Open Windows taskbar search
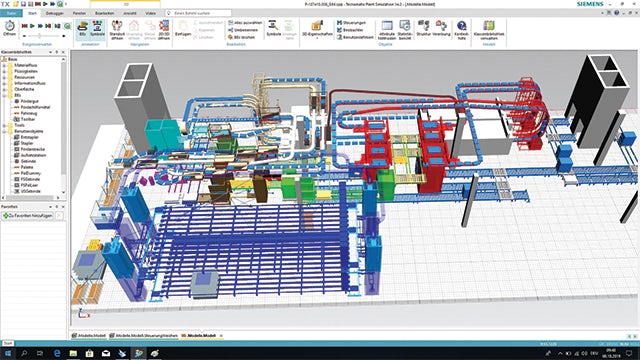 (24, 353)
